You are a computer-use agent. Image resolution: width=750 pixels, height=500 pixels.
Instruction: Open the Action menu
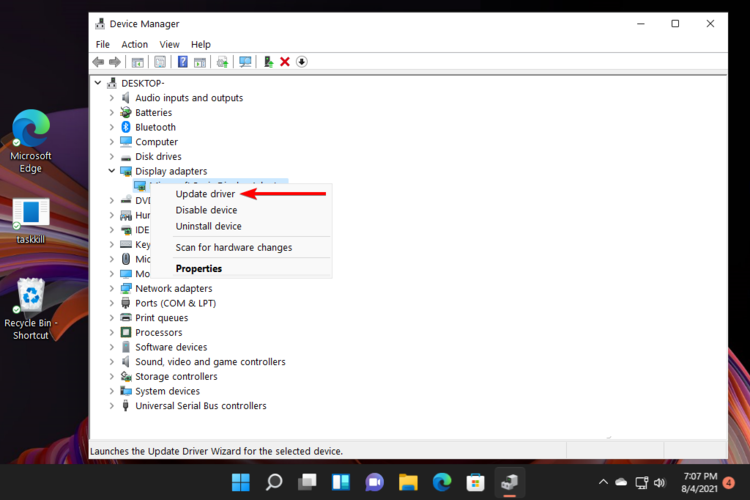[134, 44]
